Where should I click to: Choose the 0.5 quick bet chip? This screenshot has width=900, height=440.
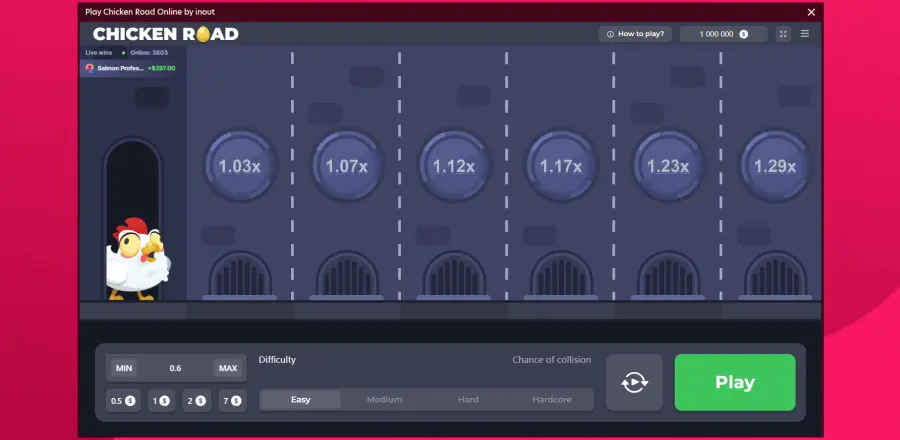point(123,401)
